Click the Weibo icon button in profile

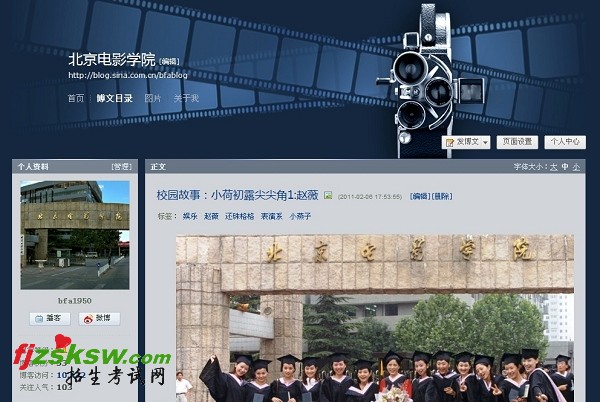coord(100,318)
